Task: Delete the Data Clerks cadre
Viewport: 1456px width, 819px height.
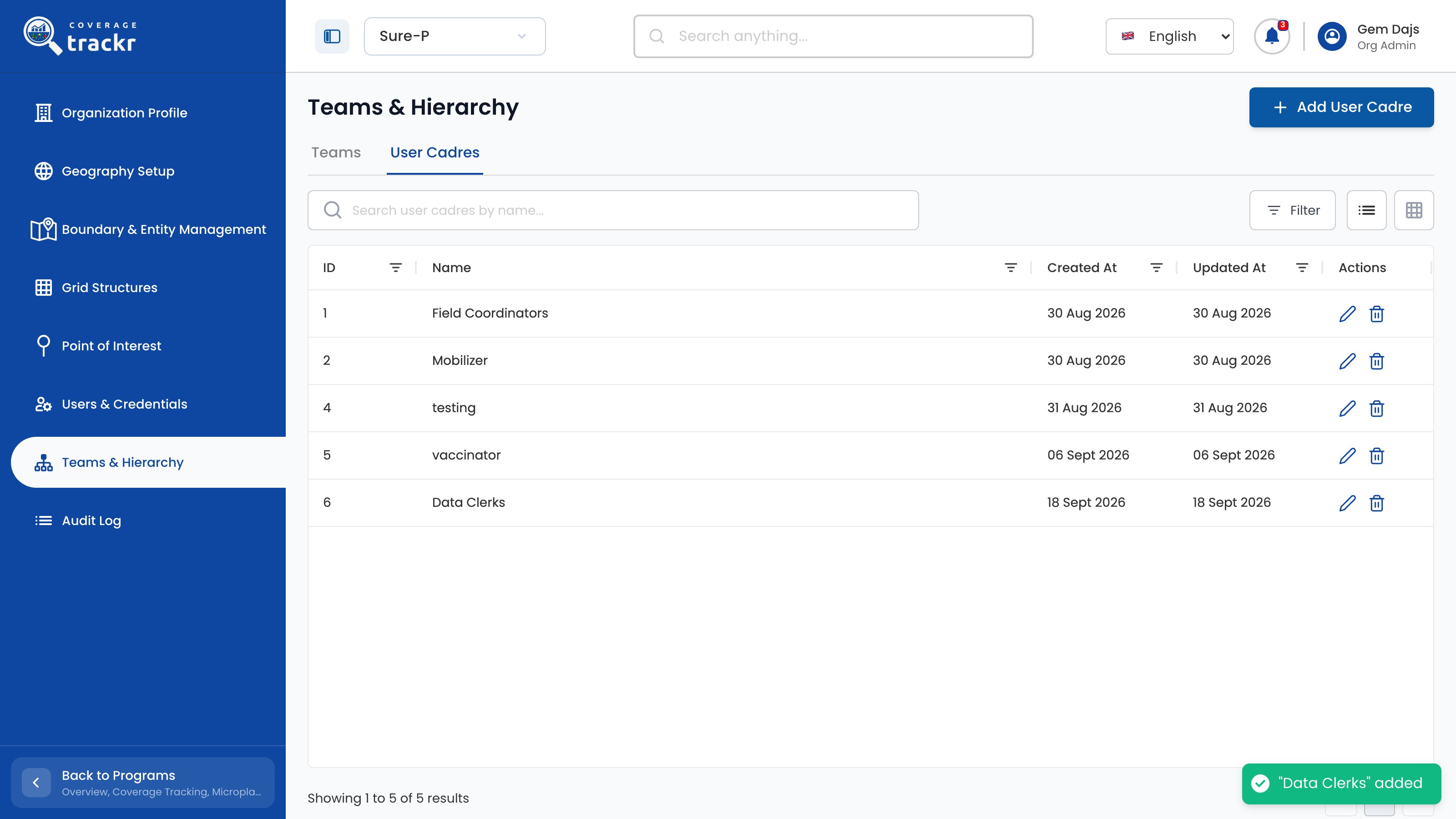Action: click(x=1376, y=503)
